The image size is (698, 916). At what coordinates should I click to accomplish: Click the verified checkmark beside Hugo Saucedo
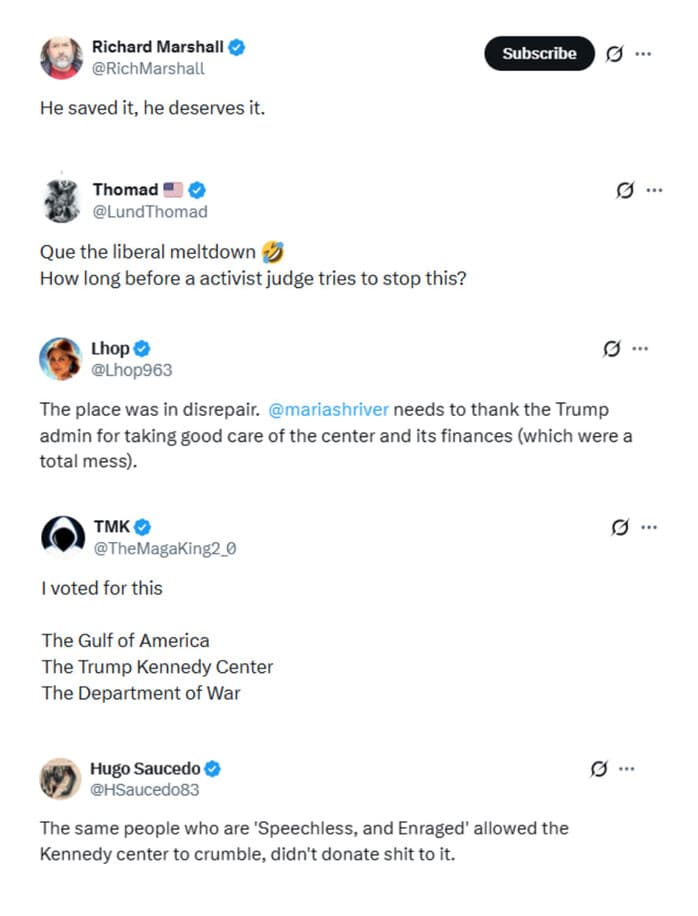point(211,768)
